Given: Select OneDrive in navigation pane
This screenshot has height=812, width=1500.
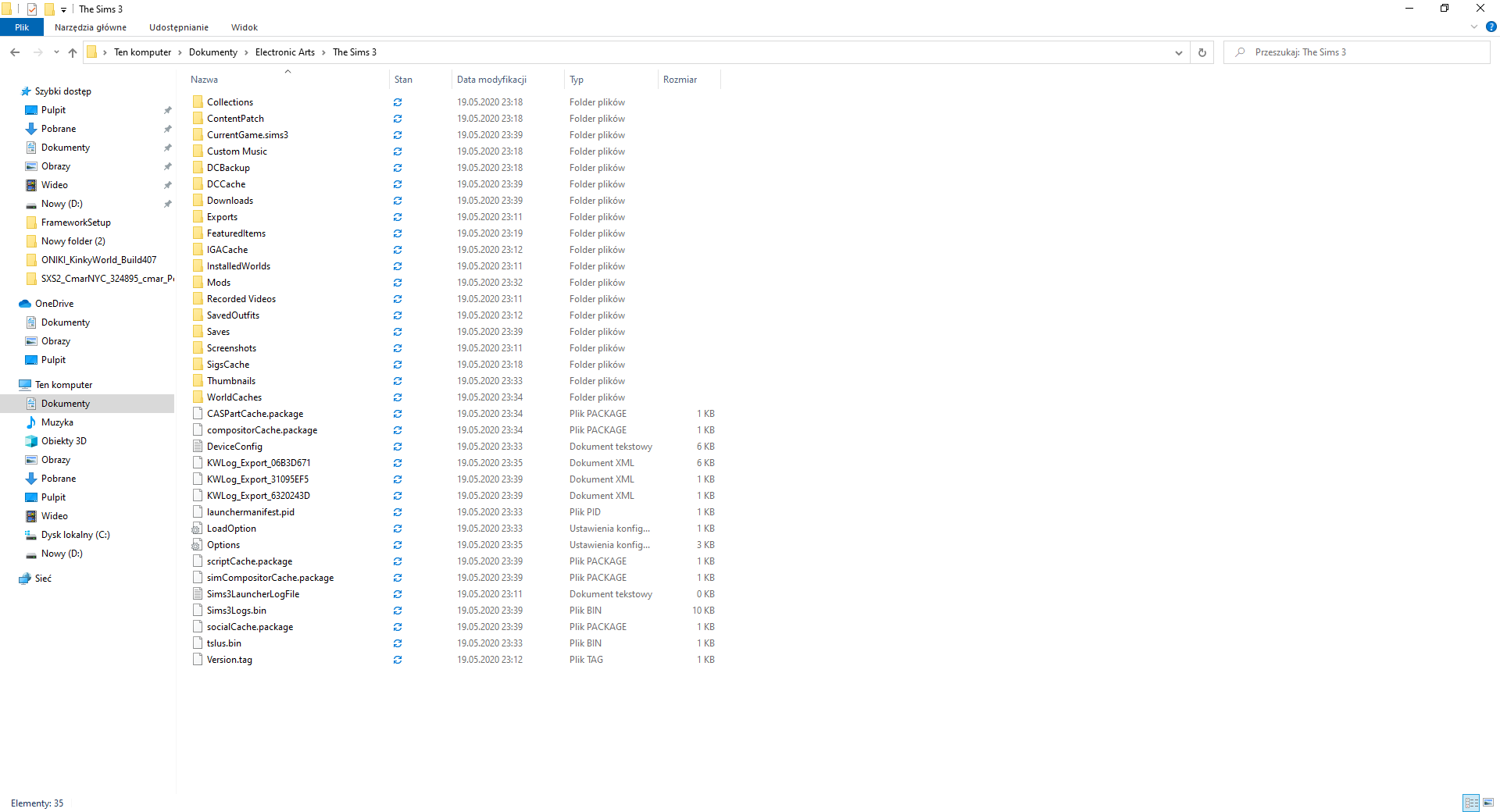Looking at the screenshot, I should pyautogui.click(x=54, y=304).
